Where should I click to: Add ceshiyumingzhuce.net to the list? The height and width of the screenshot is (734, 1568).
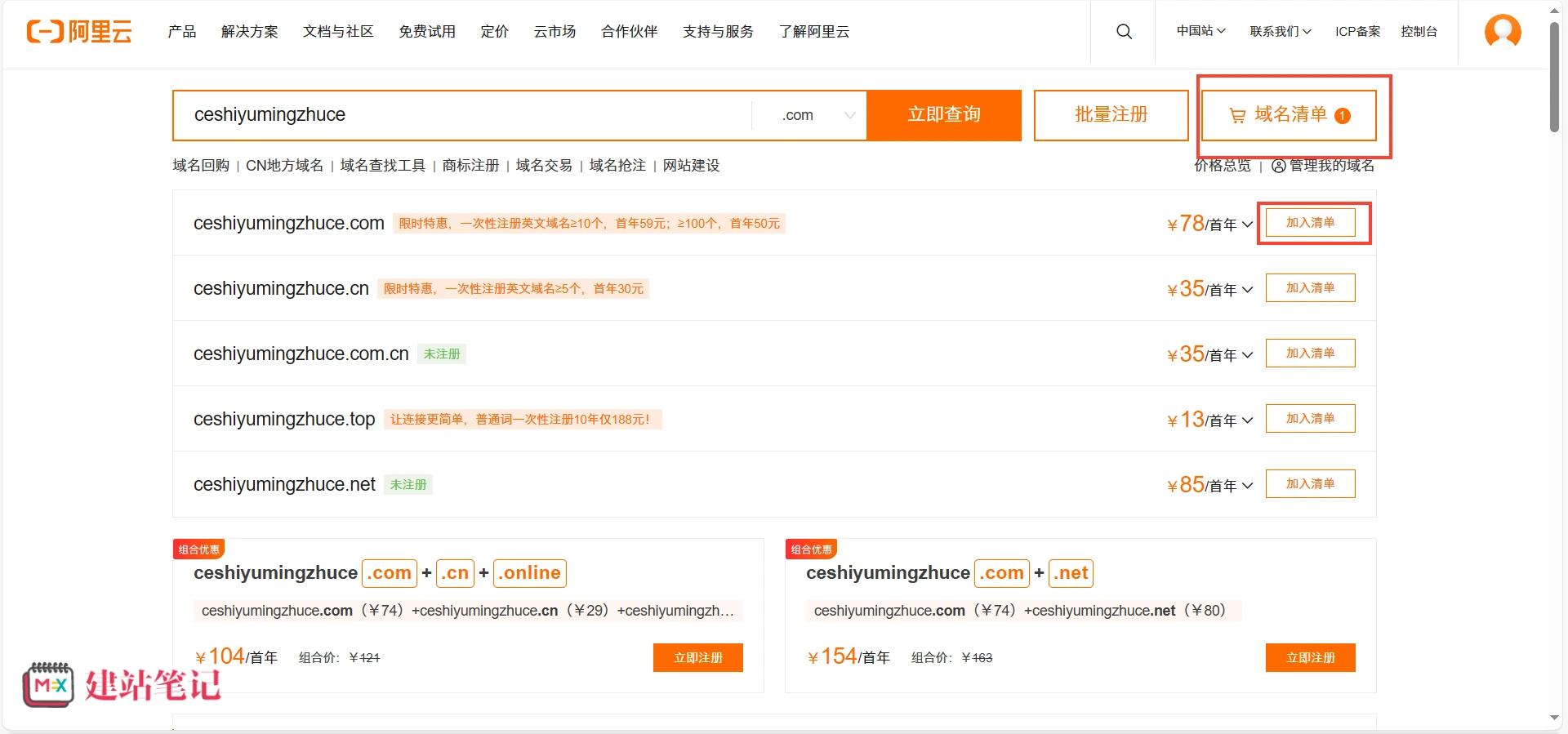click(x=1310, y=483)
